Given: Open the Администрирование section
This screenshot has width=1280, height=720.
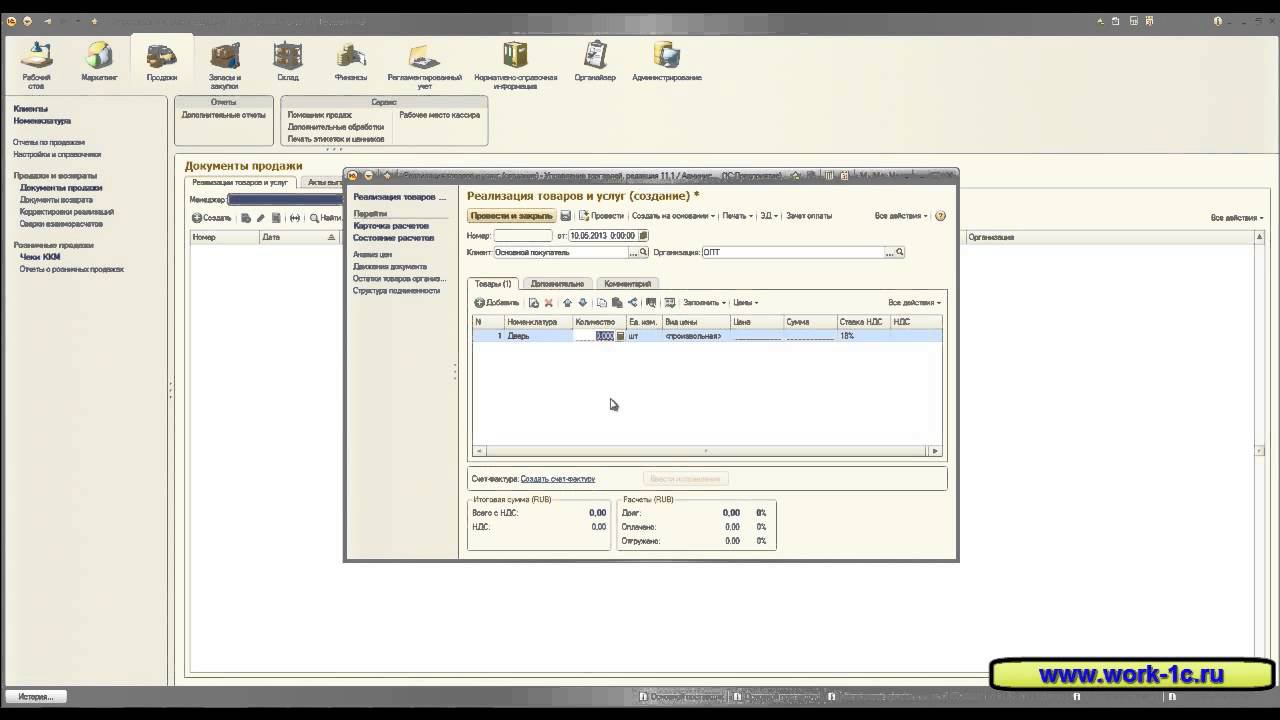Looking at the screenshot, I should (x=667, y=62).
